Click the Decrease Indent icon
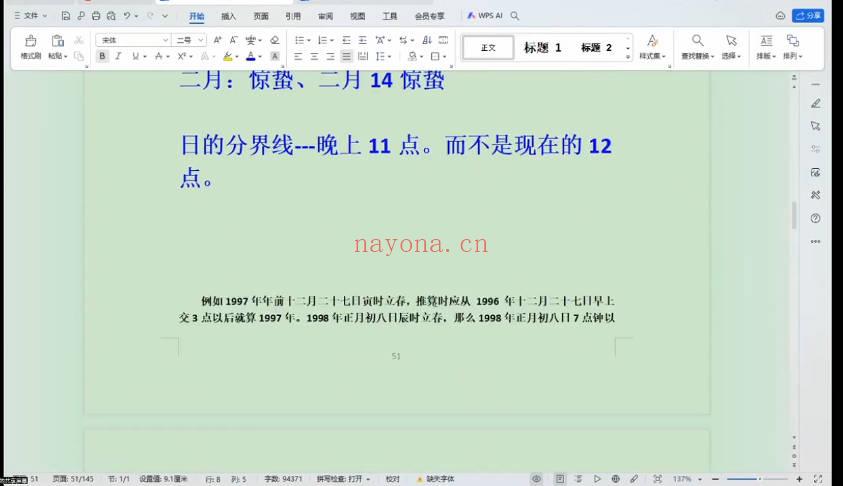This screenshot has width=843, height=486. (346, 40)
